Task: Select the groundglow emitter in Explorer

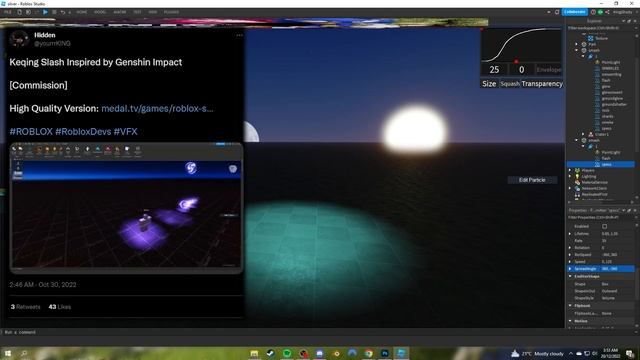Action: [612, 98]
